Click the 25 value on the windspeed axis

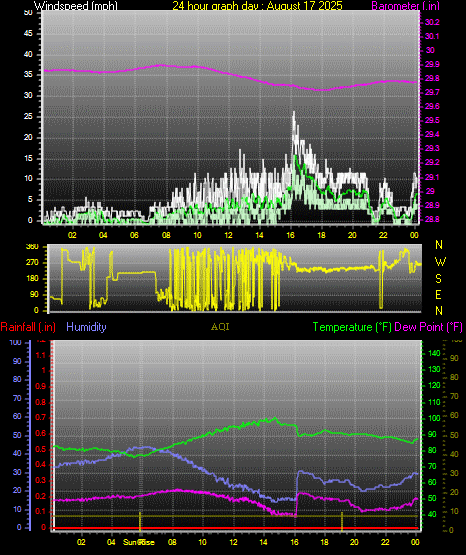(x=28, y=116)
